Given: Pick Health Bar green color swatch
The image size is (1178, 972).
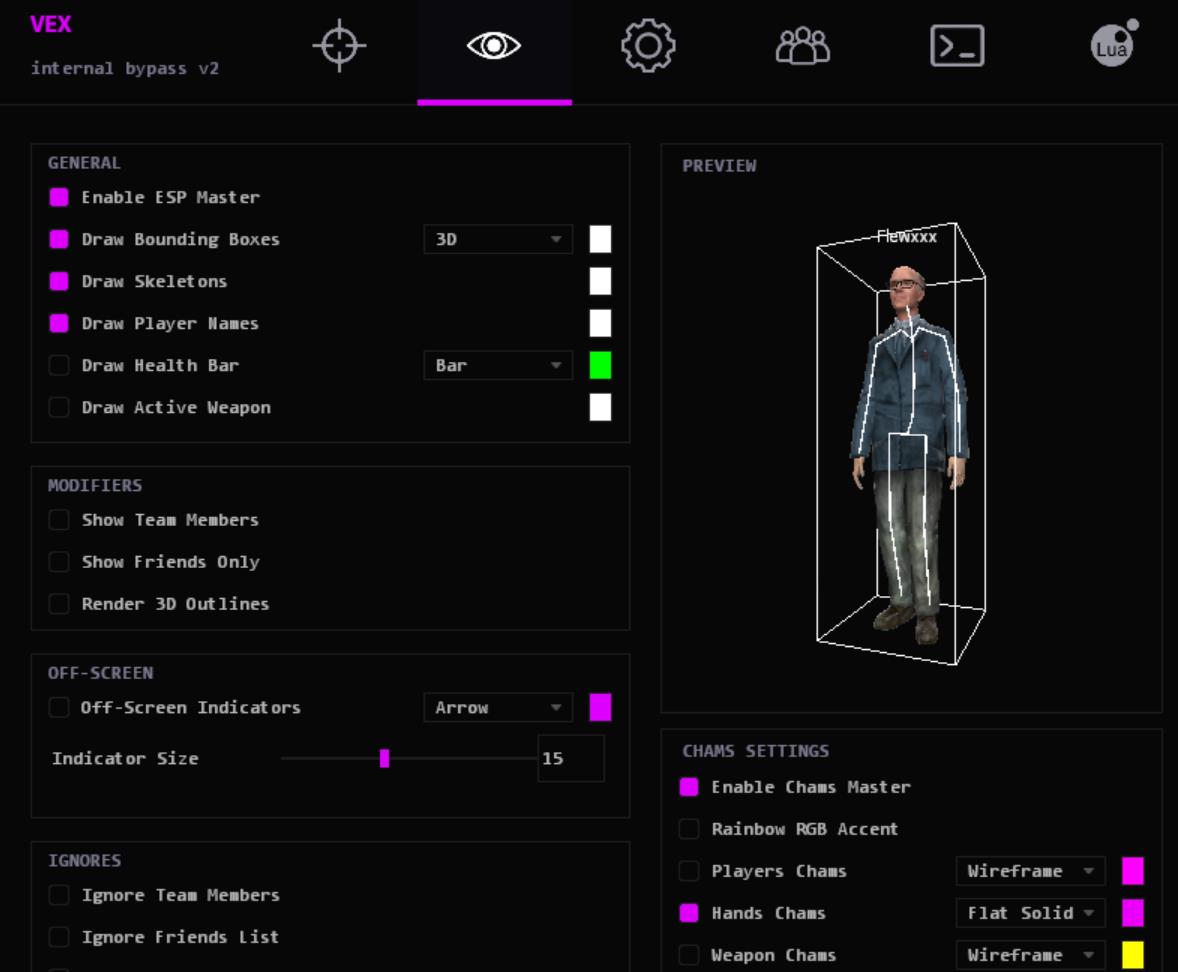Looking at the screenshot, I should coord(600,365).
